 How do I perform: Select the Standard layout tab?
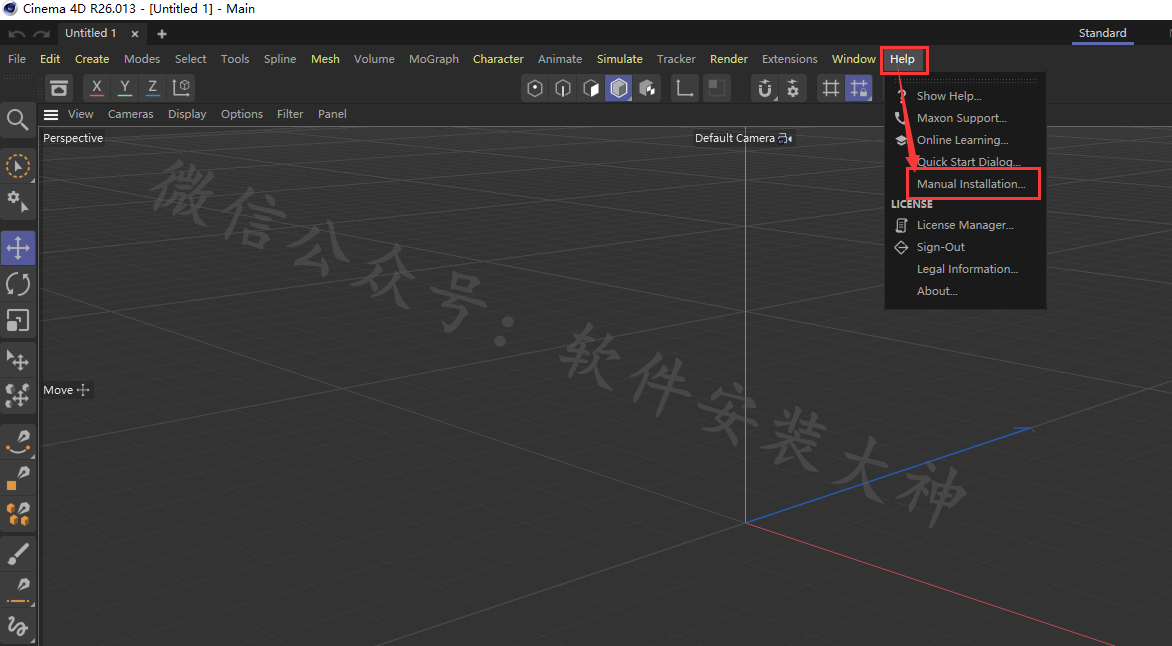(1102, 33)
